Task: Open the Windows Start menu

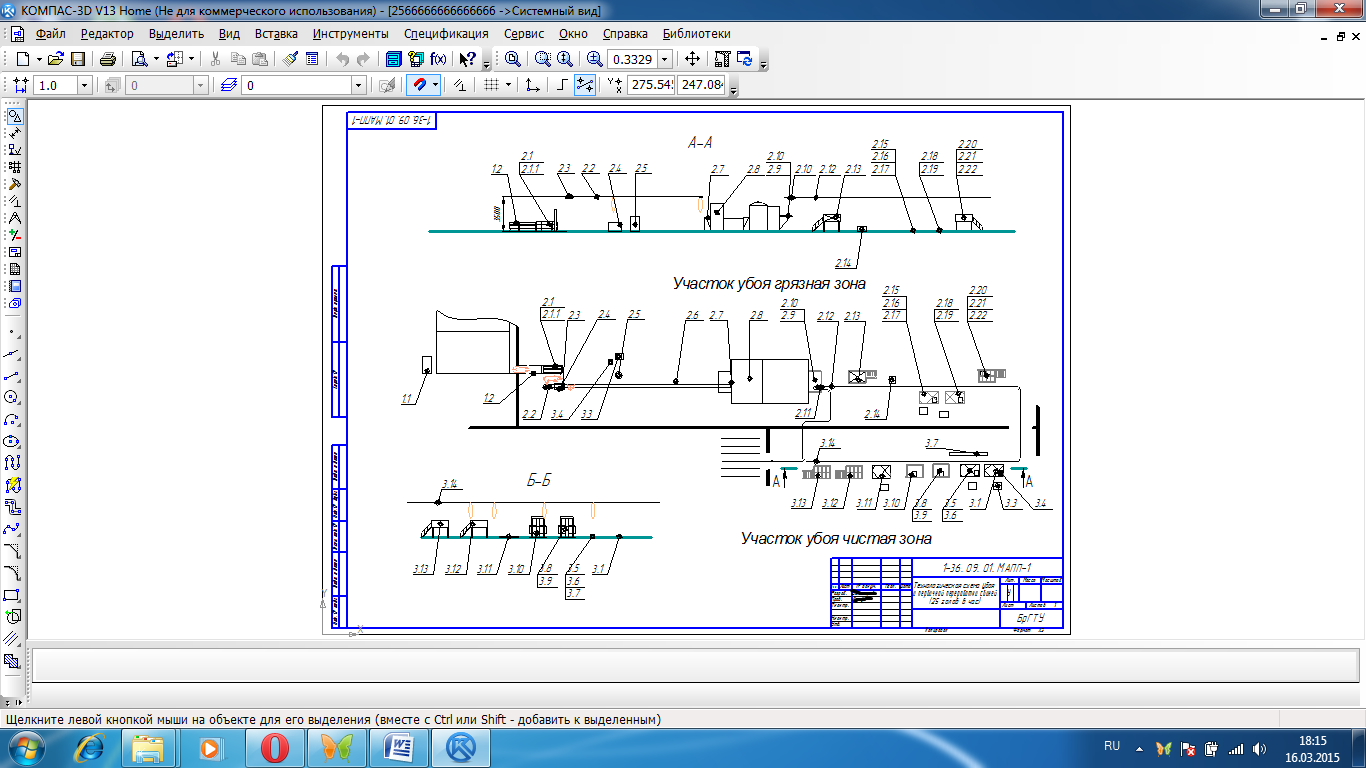Action: coord(27,747)
